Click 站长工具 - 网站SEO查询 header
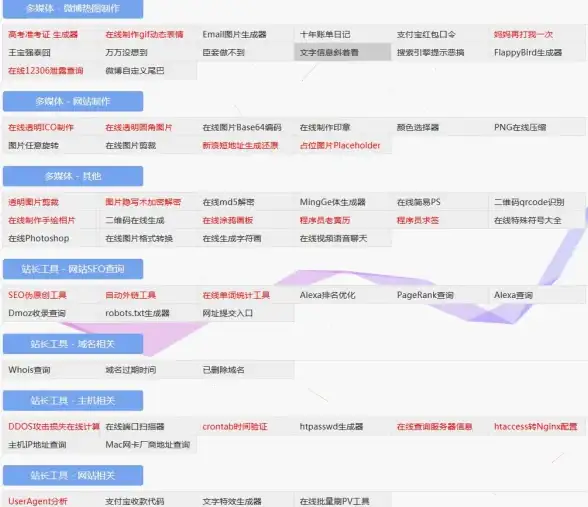Screen dimensions: 588x507 point(73,269)
